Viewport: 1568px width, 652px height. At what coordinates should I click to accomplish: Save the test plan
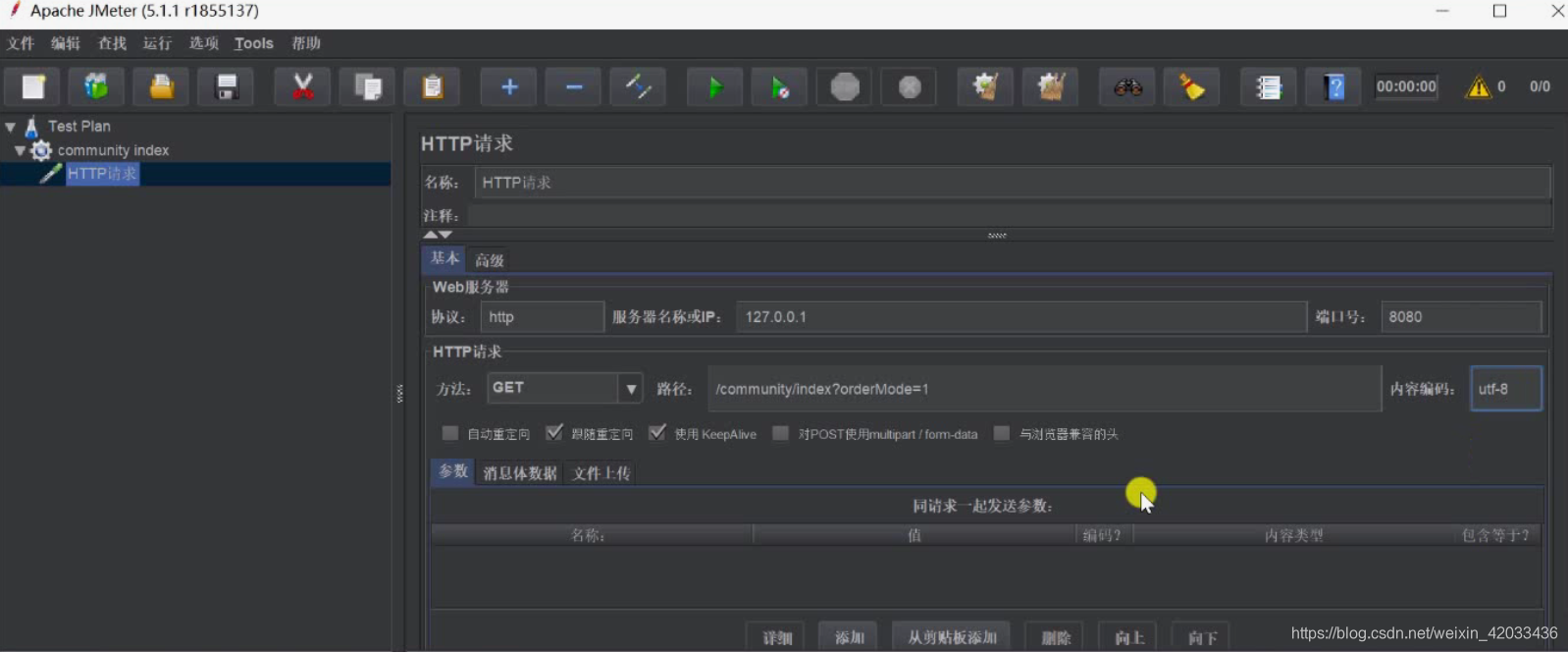tap(227, 87)
